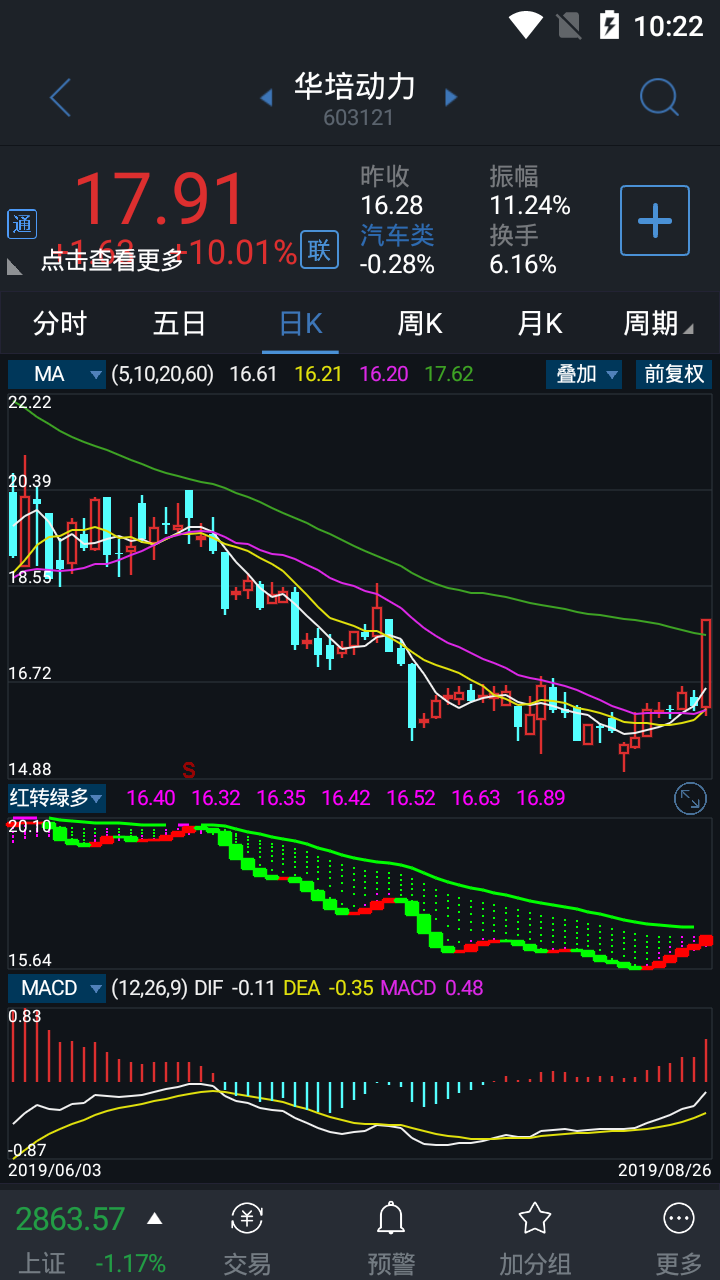Tap the 联 badge icon
The image size is (720, 1280).
(x=319, y=250)
